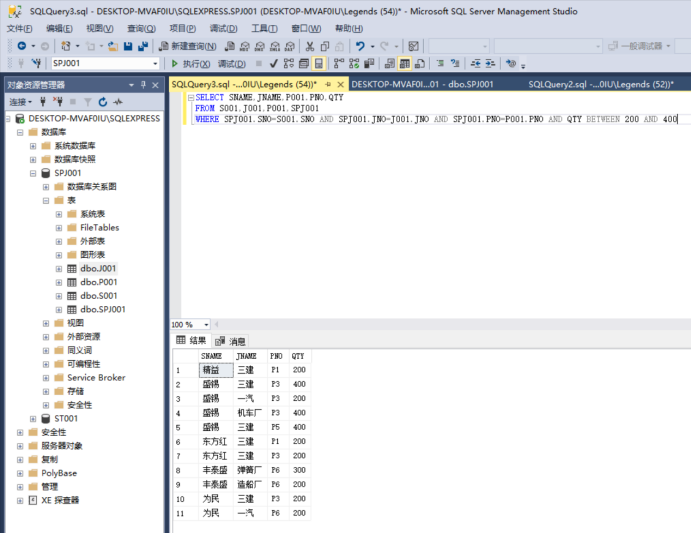692x533 pixels.
Task: Select Results to File icon
Action: tap(420, 64)
